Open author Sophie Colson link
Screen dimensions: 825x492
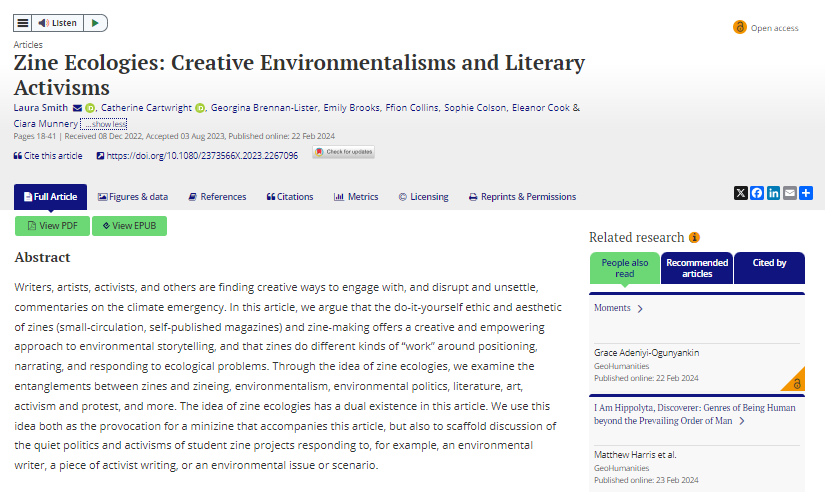475,107
